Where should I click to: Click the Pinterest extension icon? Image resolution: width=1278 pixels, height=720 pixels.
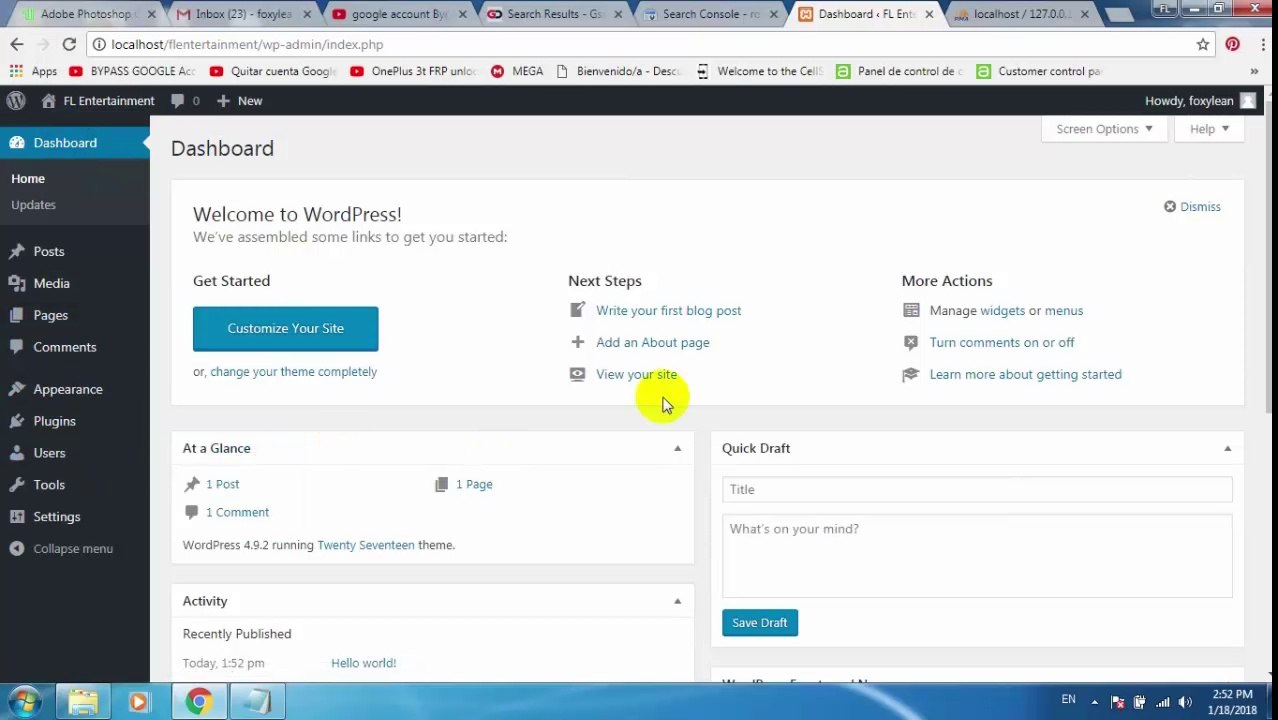pyautogui.click(x=1232, y=45)
